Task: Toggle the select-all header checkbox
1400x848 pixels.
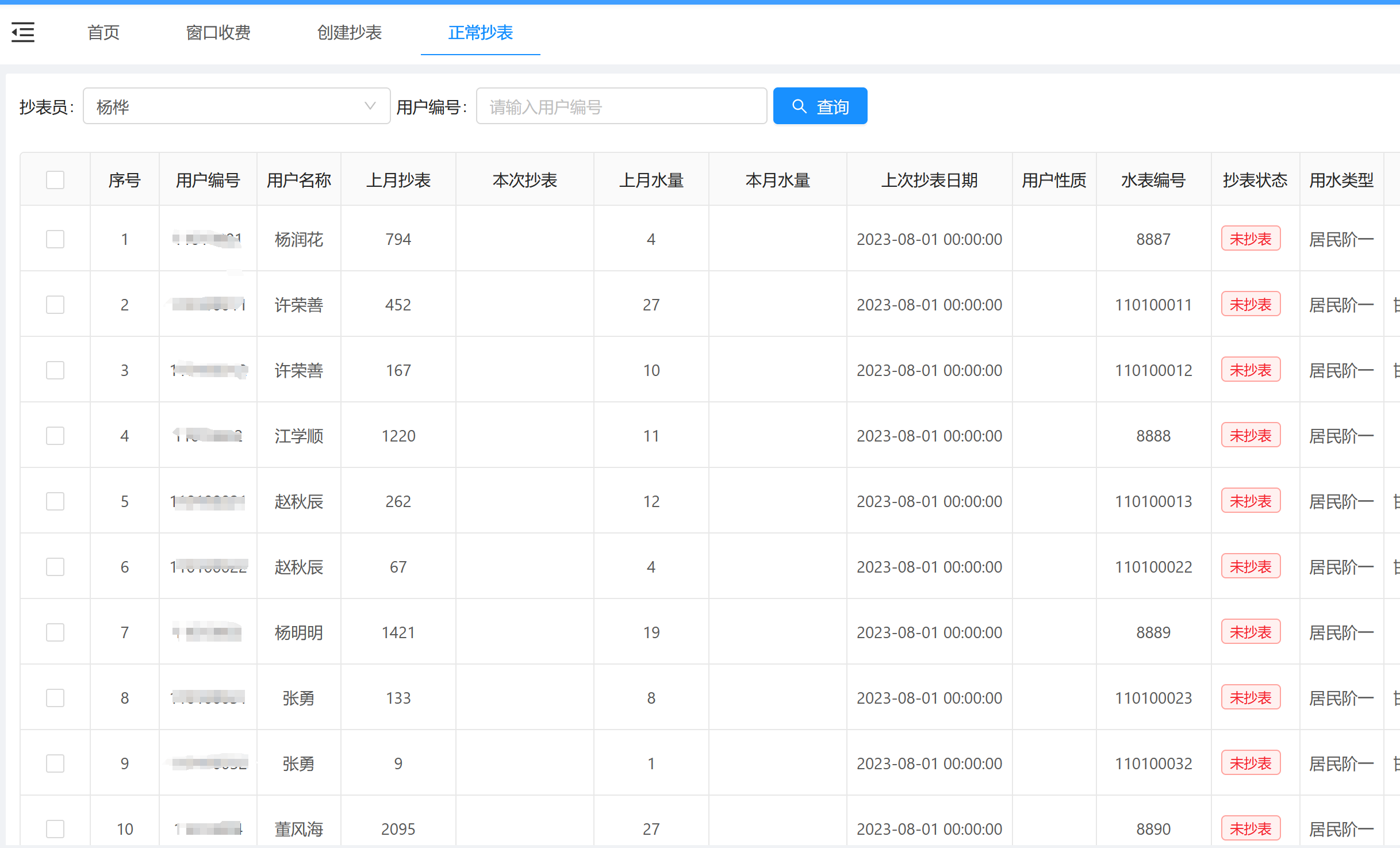Action: point(55,180)
